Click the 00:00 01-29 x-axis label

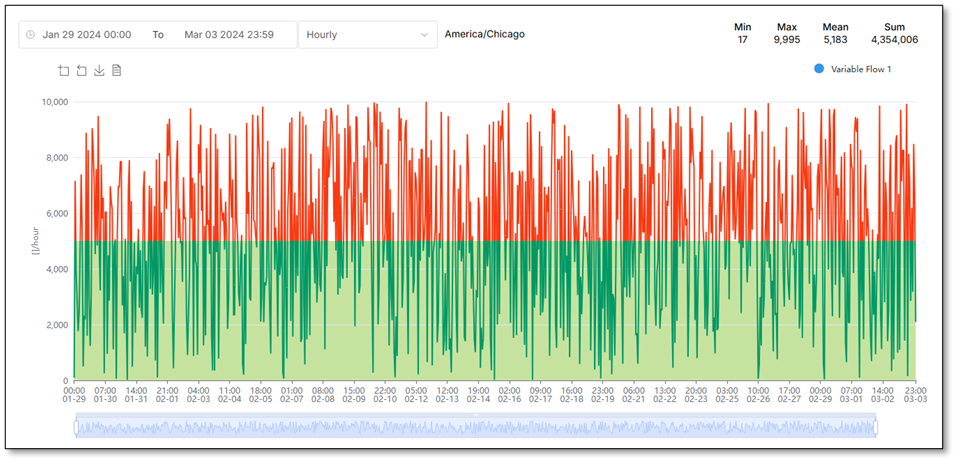tap(74, 394)
